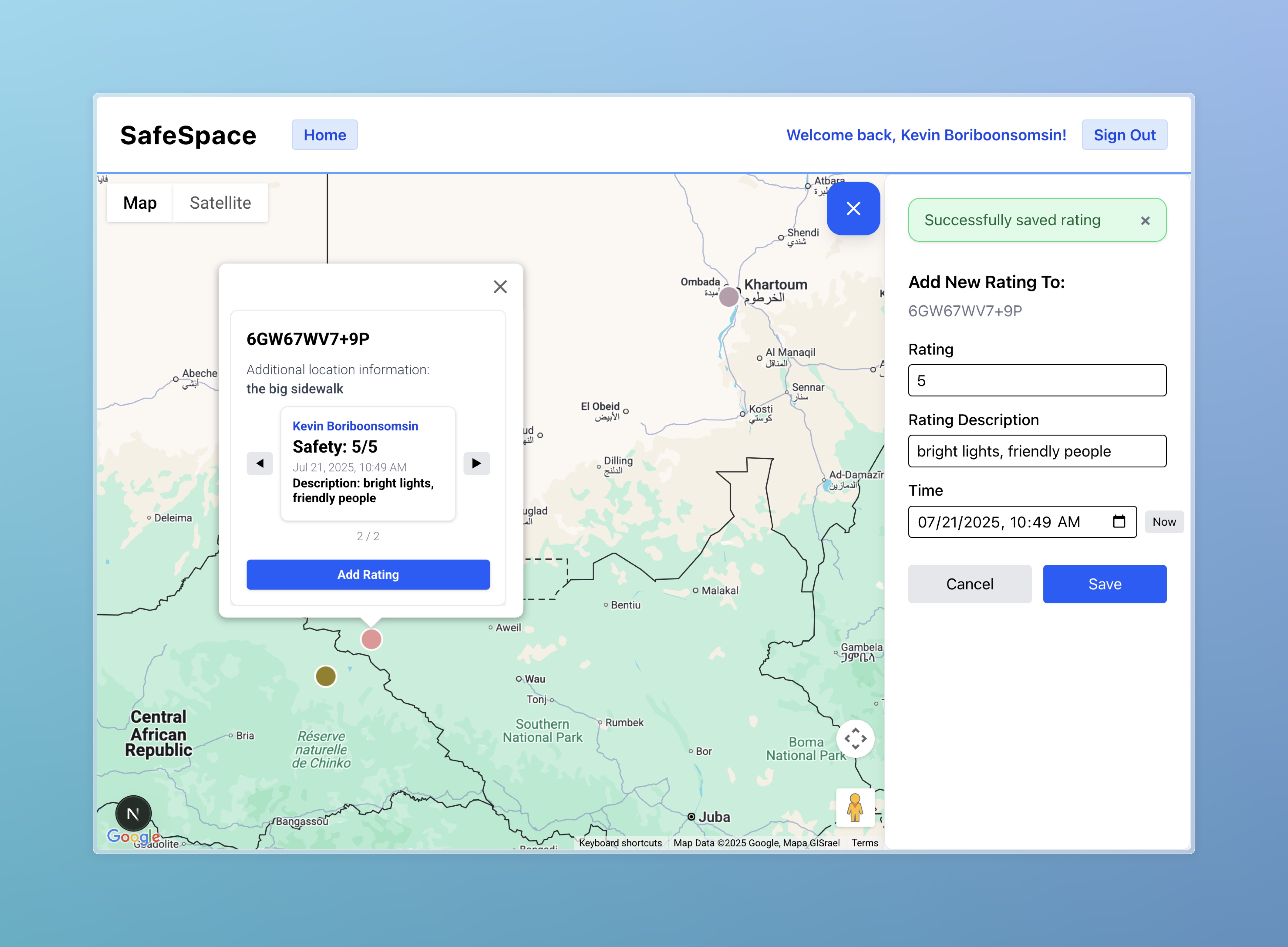
Task: Open the Home navigation link
Action: 324,135
